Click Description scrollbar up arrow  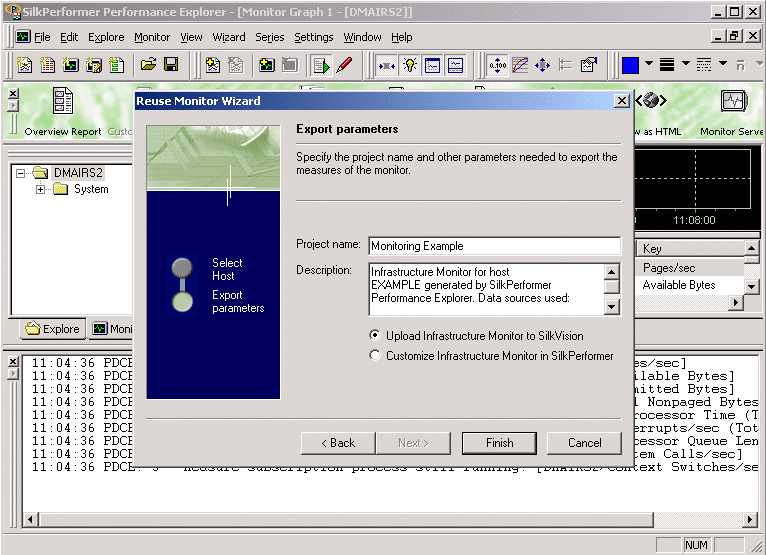(612, 272)
